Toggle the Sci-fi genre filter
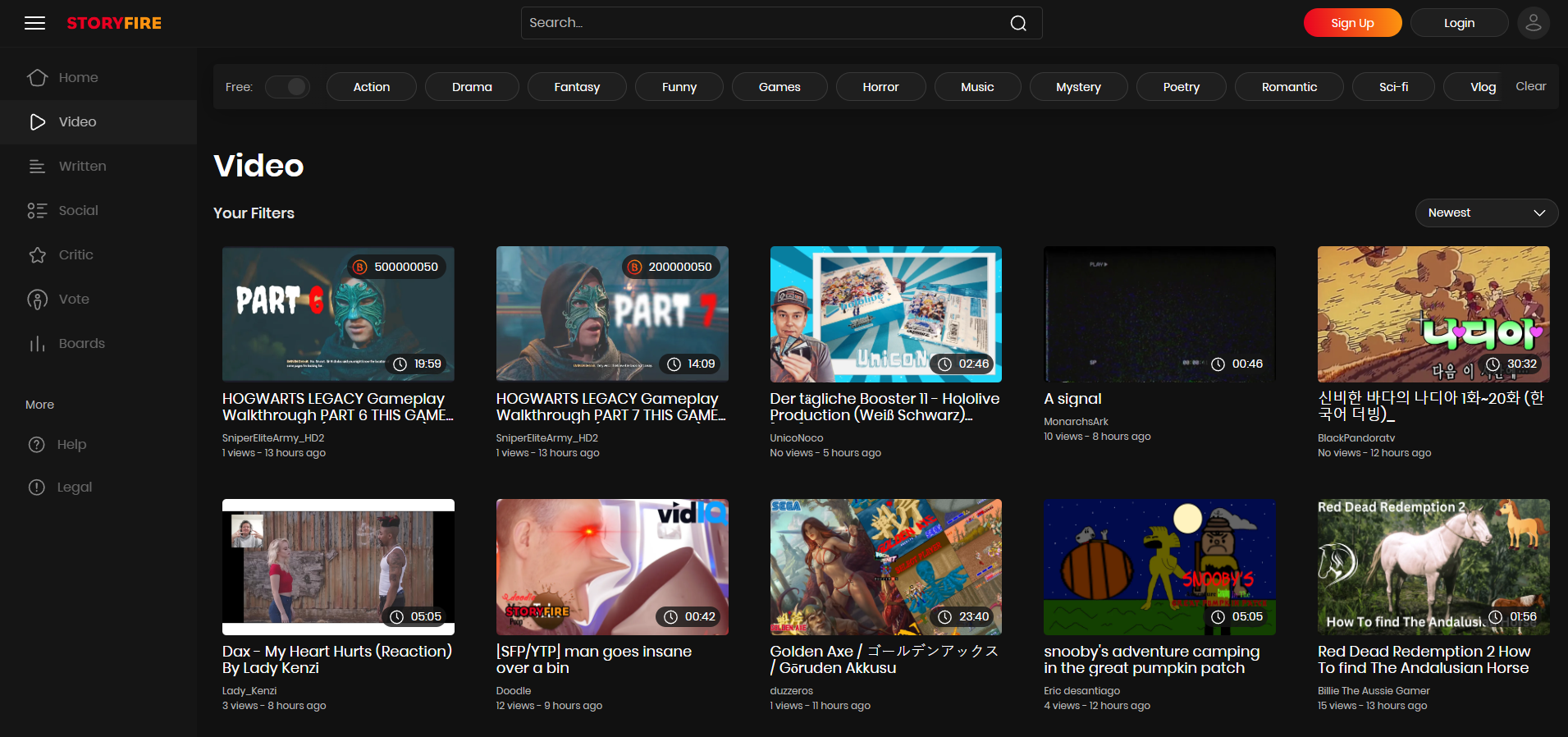 coord(1393,87)
